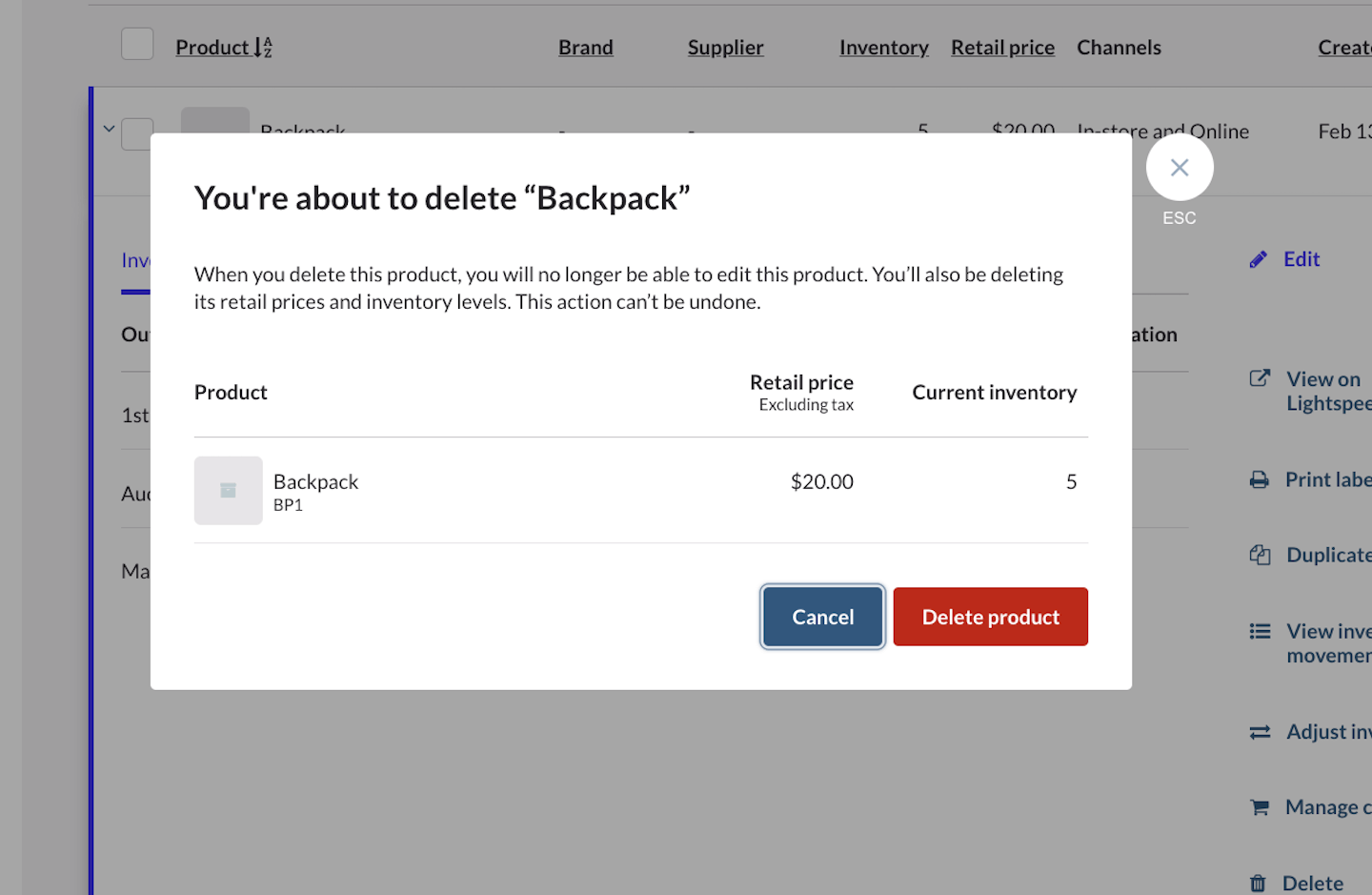Tick the Backpack row checkbox
This screenshot has height=895, width=1372.
pyautogui.click(x=138, y=132)
